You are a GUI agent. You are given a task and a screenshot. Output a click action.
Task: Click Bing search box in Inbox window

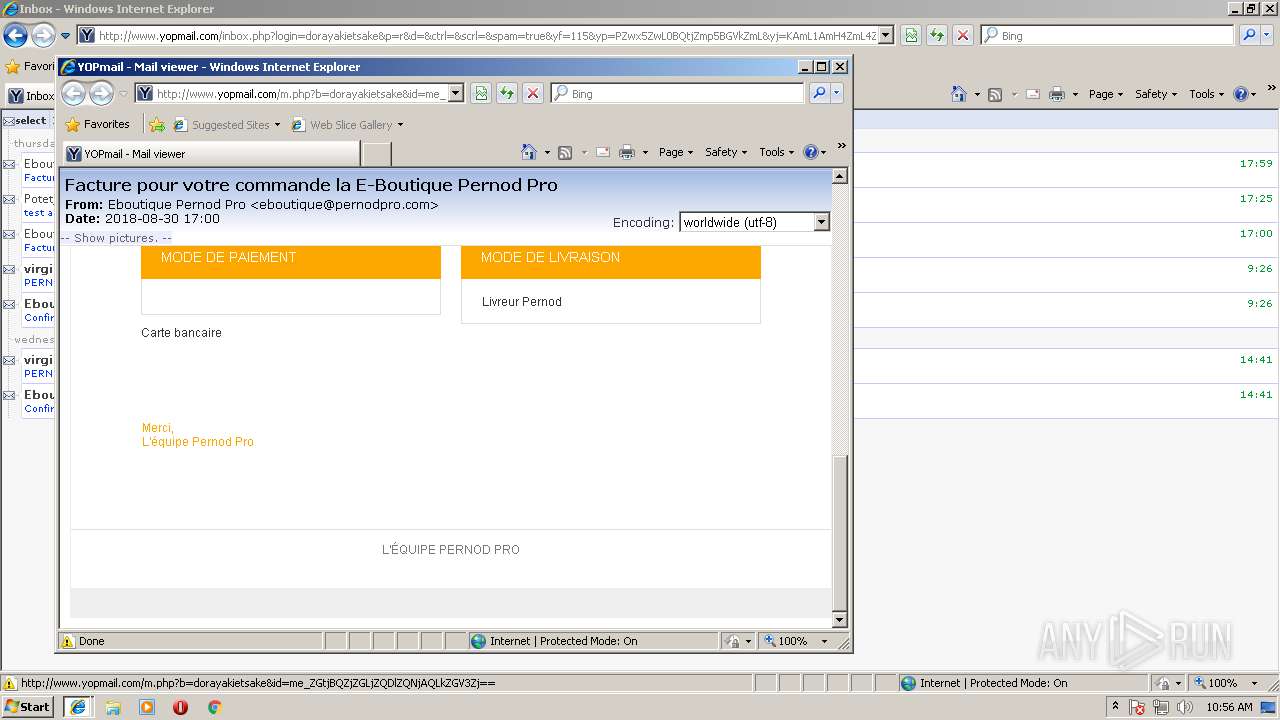1107,35
